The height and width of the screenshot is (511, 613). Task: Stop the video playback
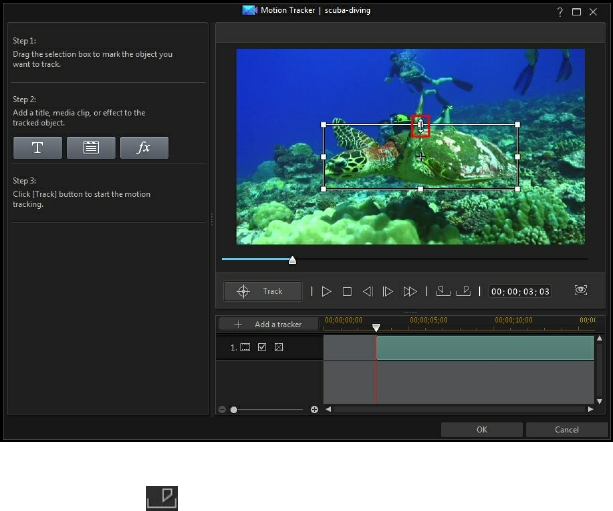tap(347, 292)
